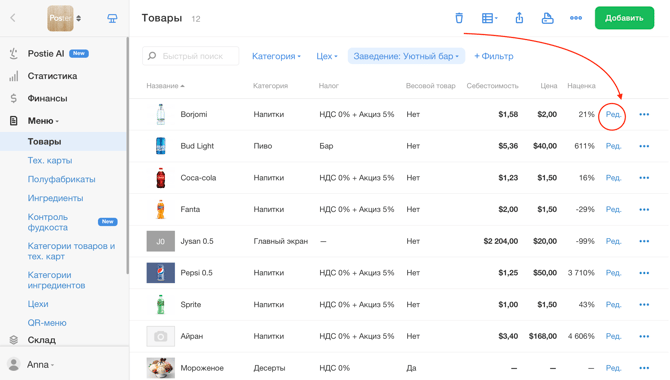Click the Sprite bottle thumbnail
This screenshot has width=670, height=380.
coord(161,304)
